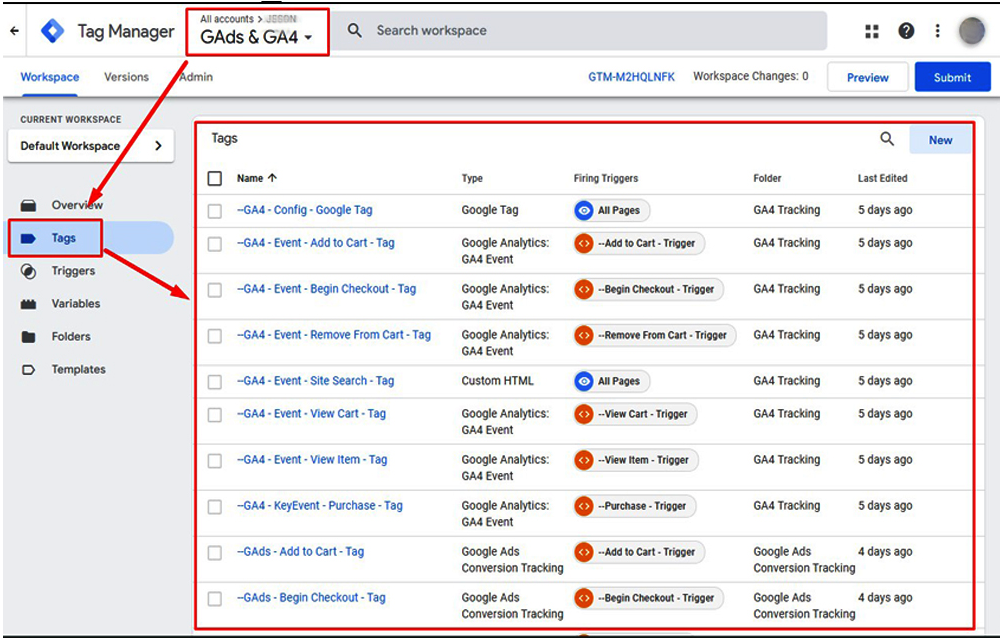Check the GA4 Config Google Tag row
This screenshot has width=1000, height=638.
tap(215, 211)
